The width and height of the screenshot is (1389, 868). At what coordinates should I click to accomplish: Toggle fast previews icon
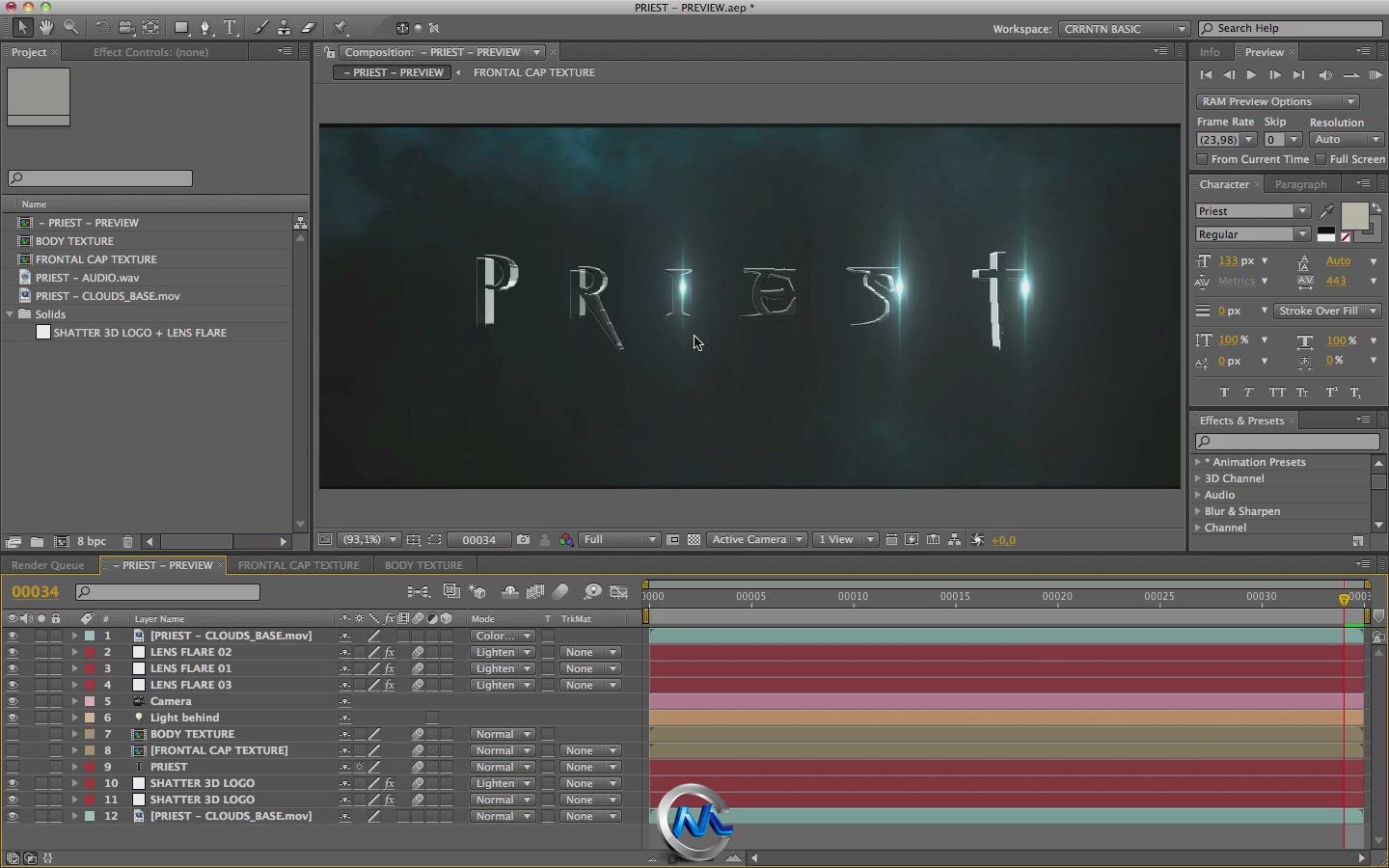click(x=912, y=540)
